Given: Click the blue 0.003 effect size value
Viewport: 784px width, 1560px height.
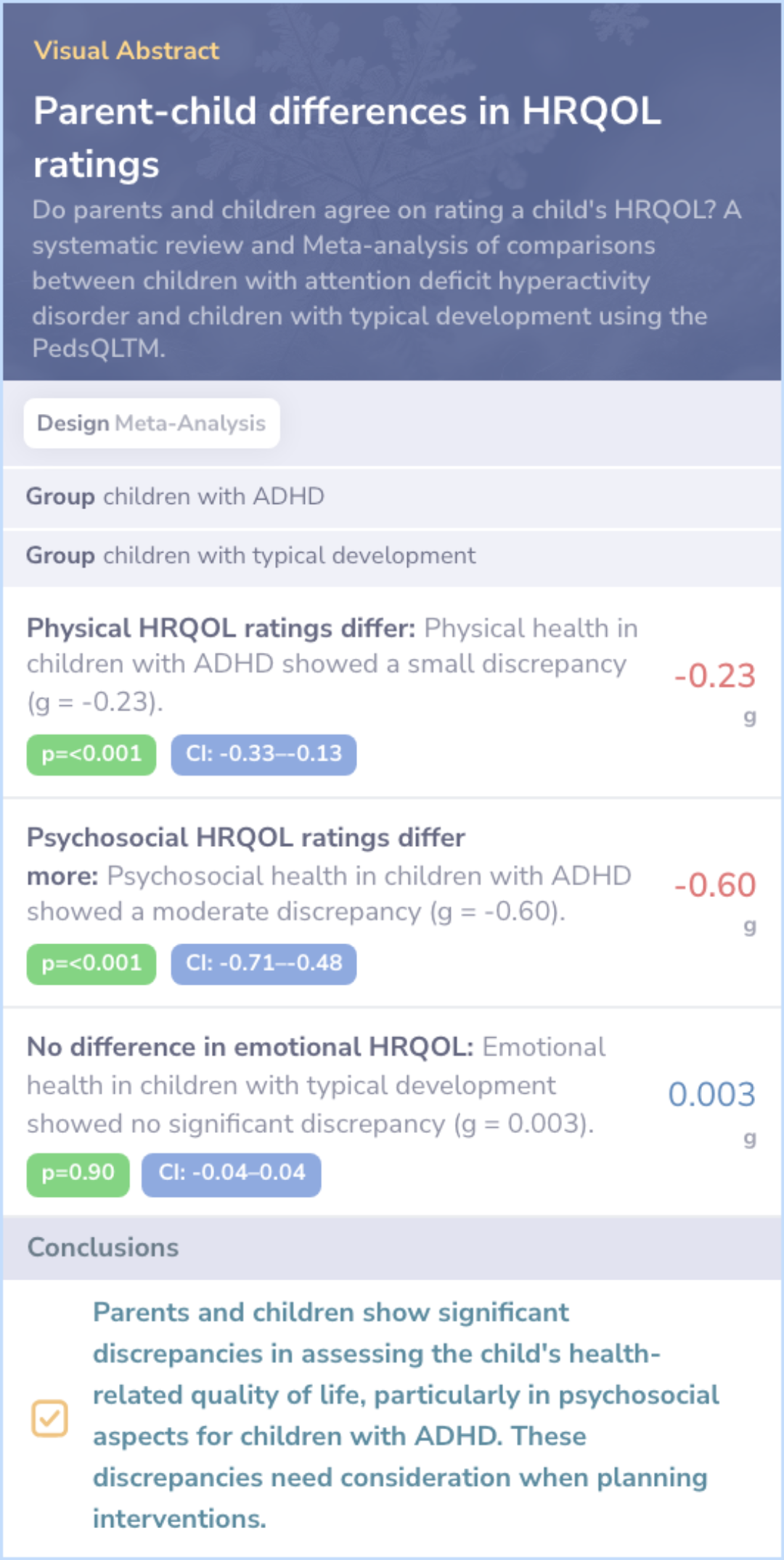Looking at the screenshot, I should (x=711, y=1094).
